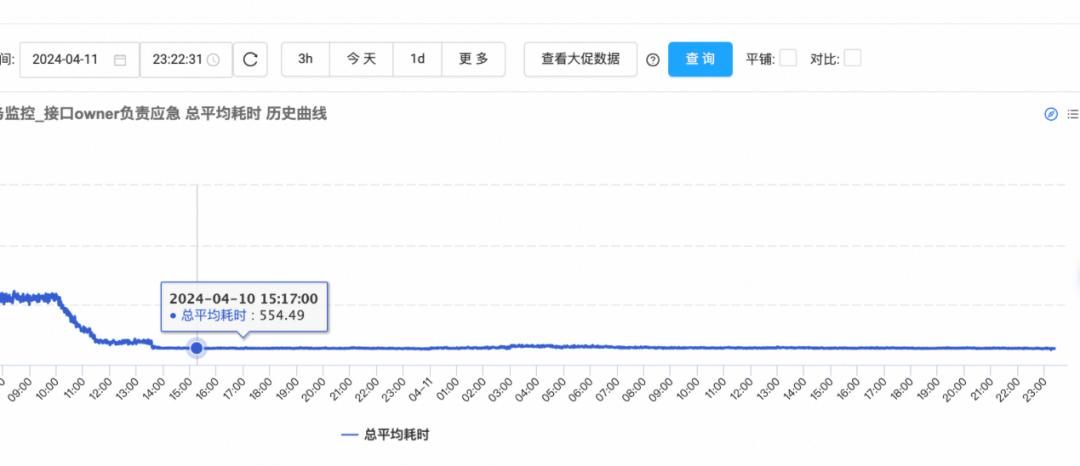The image size is (1080, 466).
Task: Click tooltip timestamp 2024-04-10 15:17:00
Action: [x=244, y=299]
